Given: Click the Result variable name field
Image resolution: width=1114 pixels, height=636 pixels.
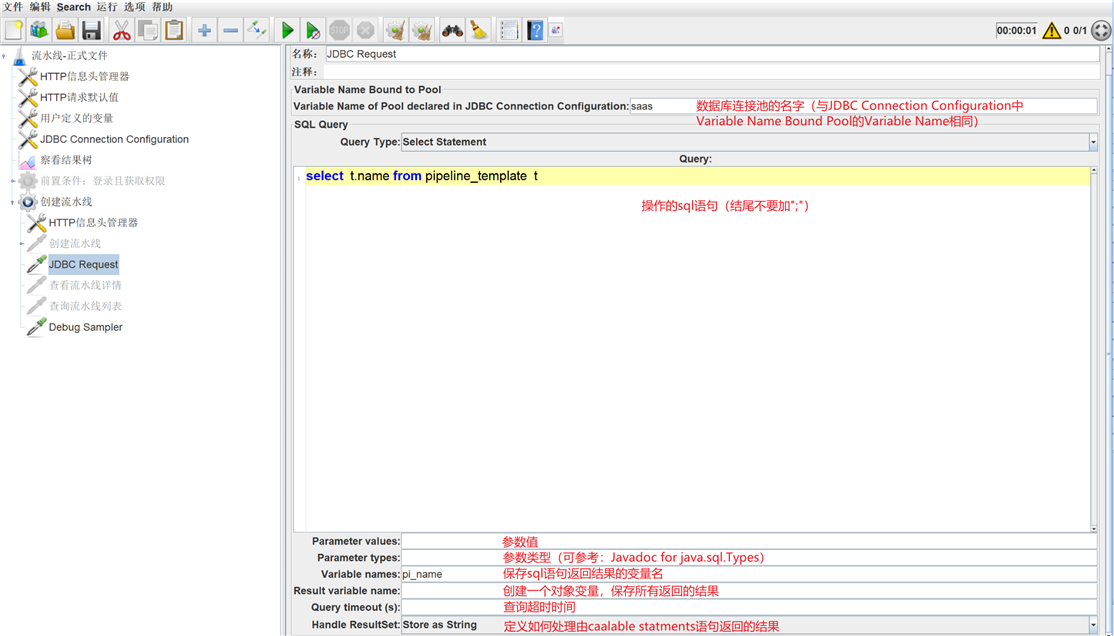Looking at the screenshot, I should [750, 591].
